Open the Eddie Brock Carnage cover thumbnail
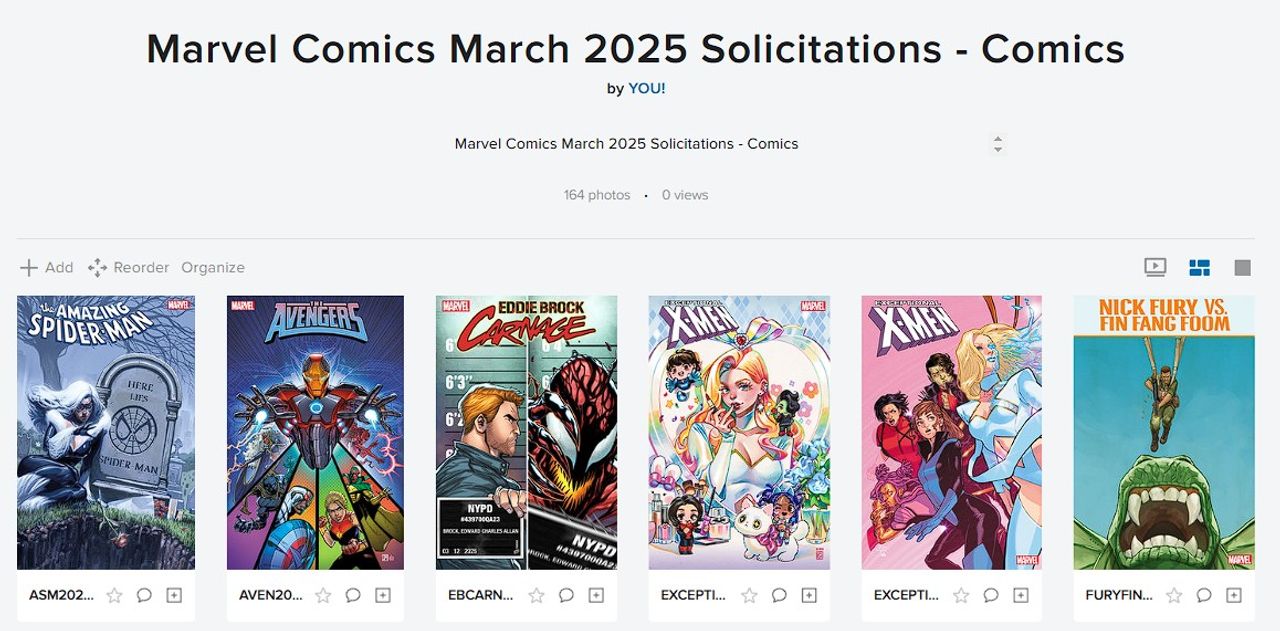The height and width of the screenshot is (631, 1280). [x=527, y=432]
